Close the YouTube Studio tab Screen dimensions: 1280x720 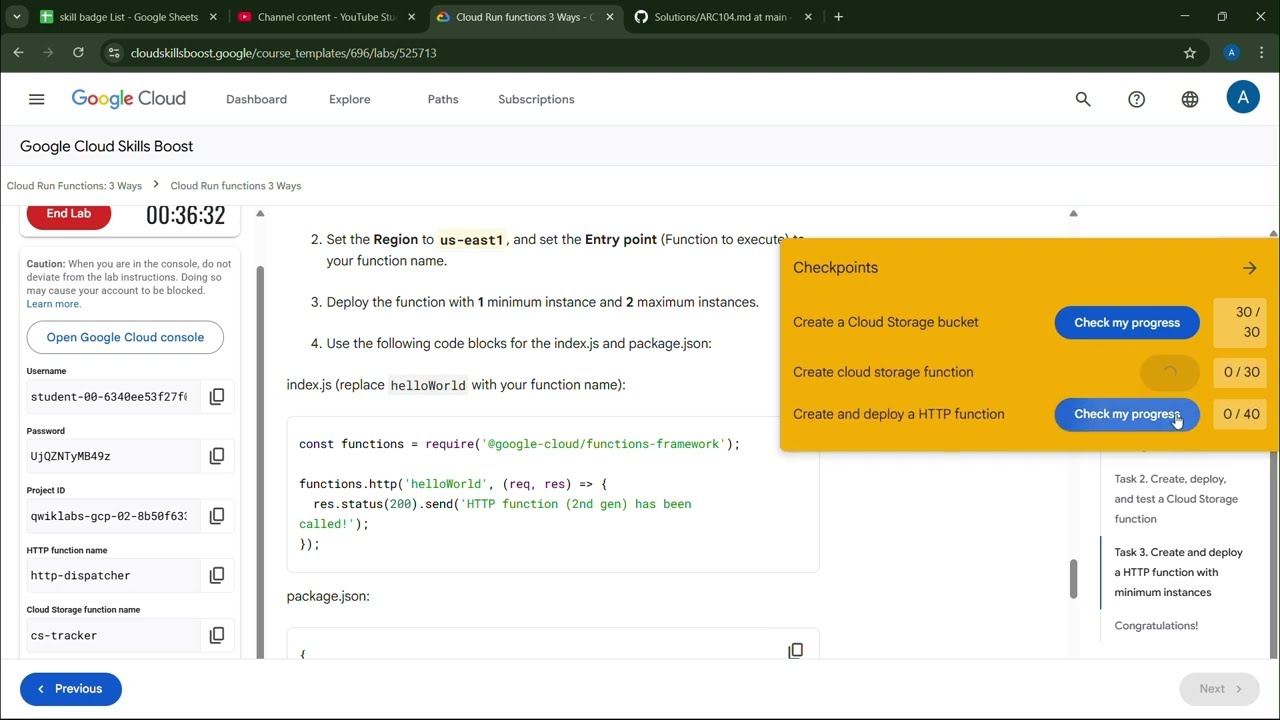point(411,17)
